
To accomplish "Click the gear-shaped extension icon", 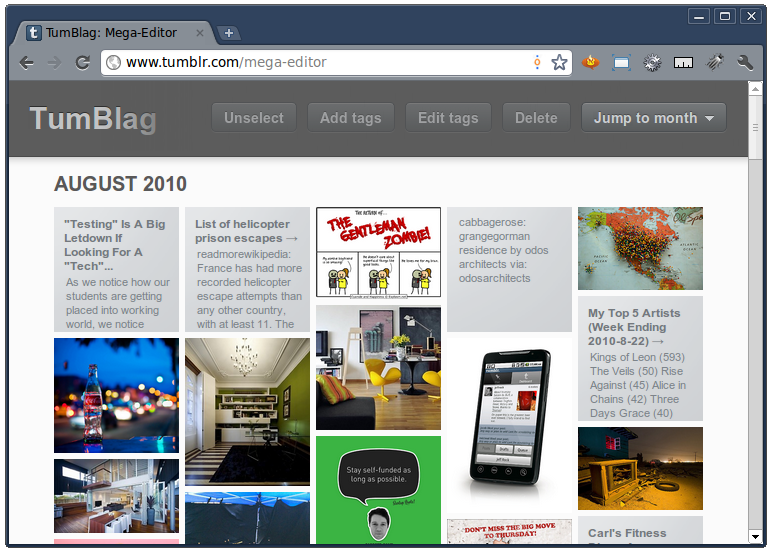I will pyautogui.click(x=653, y=62).
